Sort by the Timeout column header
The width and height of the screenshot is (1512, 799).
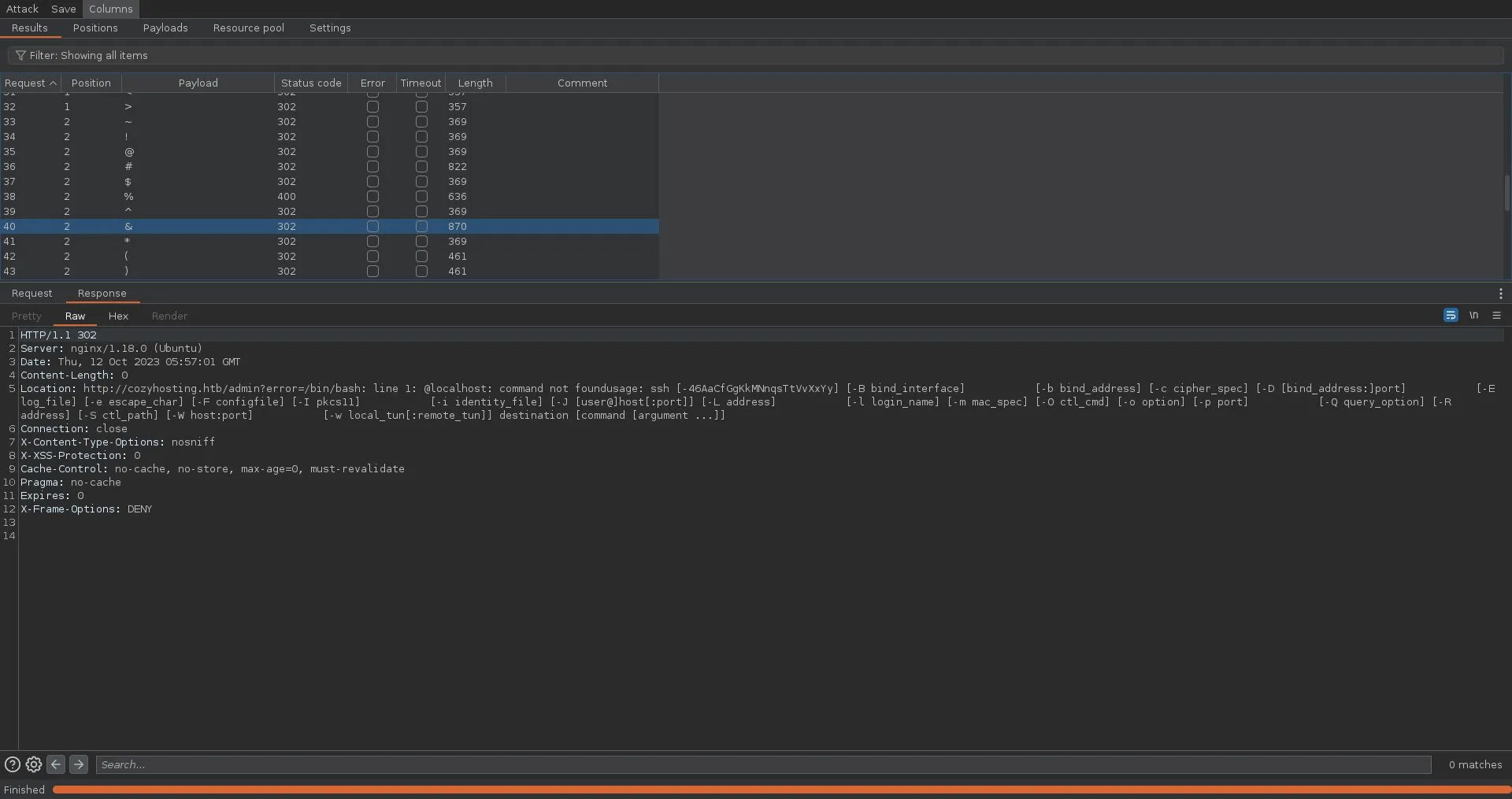click(x=421, y=83)
